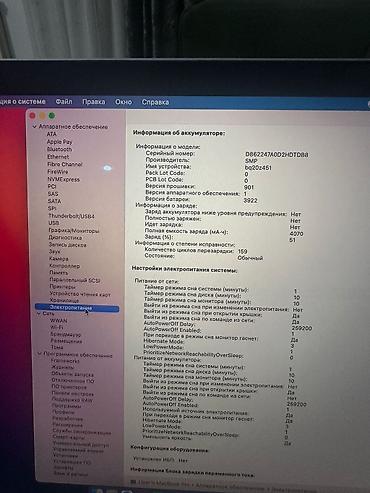Click the yellow minimize window button
Viewport: 370px width, 493px height.
(42, 116)
